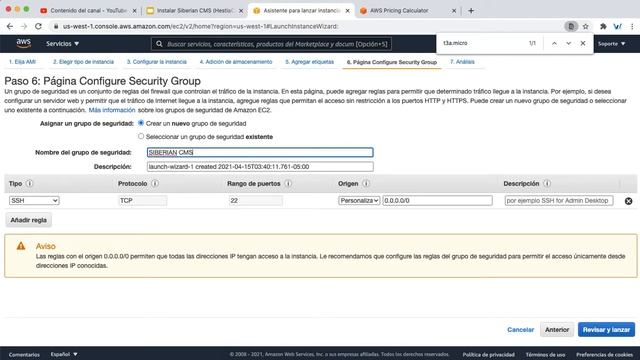640x360 pixels.
Task: Open the Personalizada origin dropdown
Action: click(359, 200)
